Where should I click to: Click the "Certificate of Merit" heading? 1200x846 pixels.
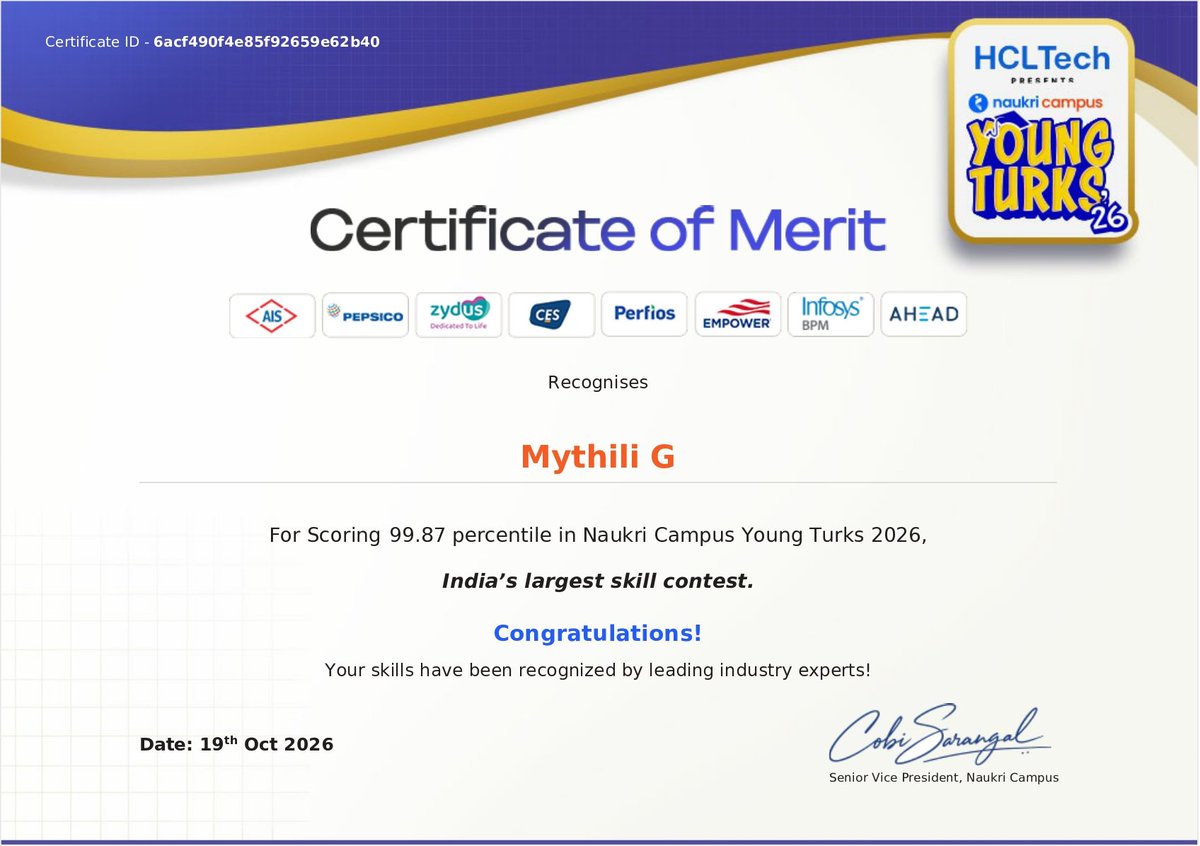597,229
